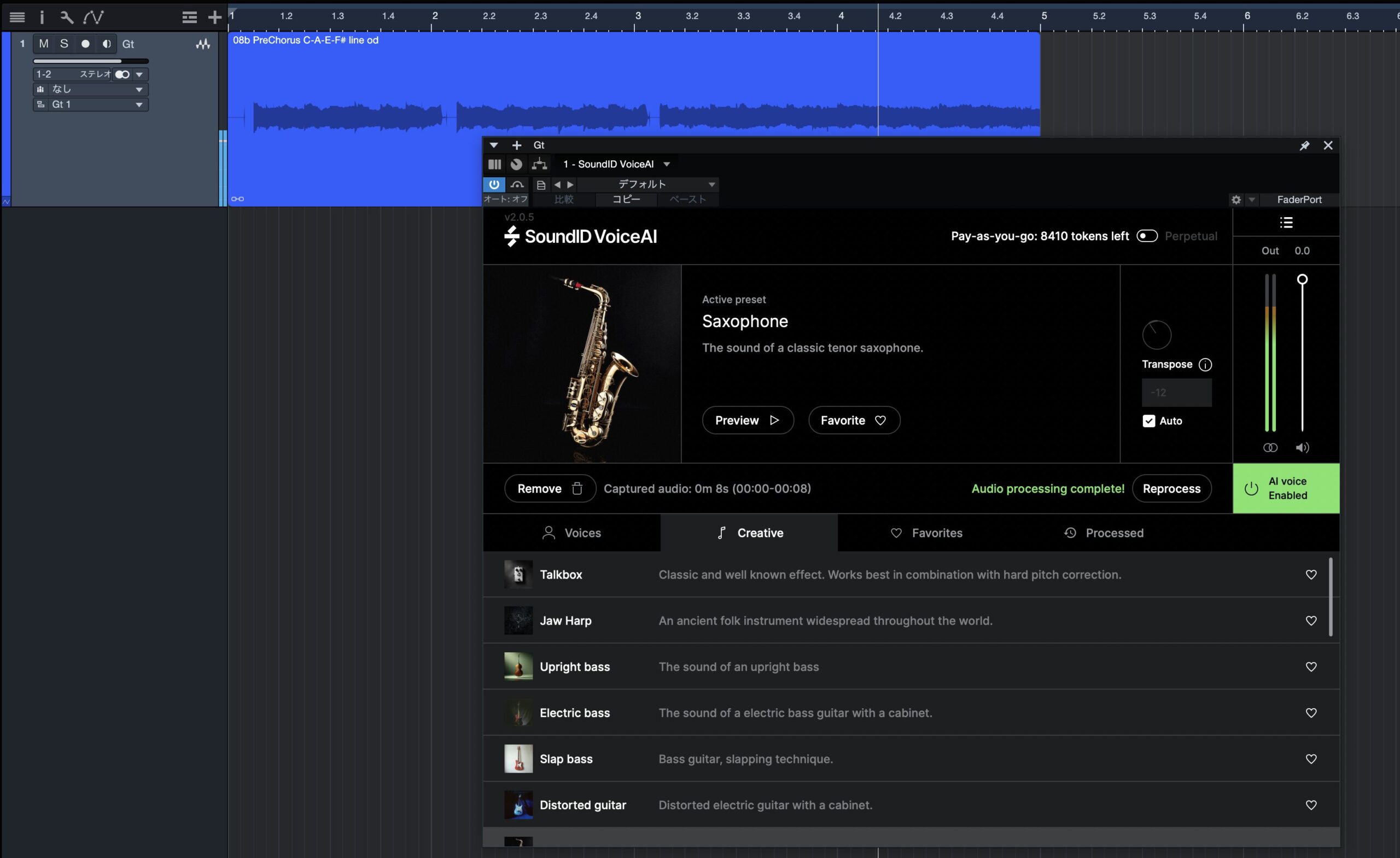Open the routing tree icon
The width and height of the screenshot is (1400, 858).
coord(539,164)
